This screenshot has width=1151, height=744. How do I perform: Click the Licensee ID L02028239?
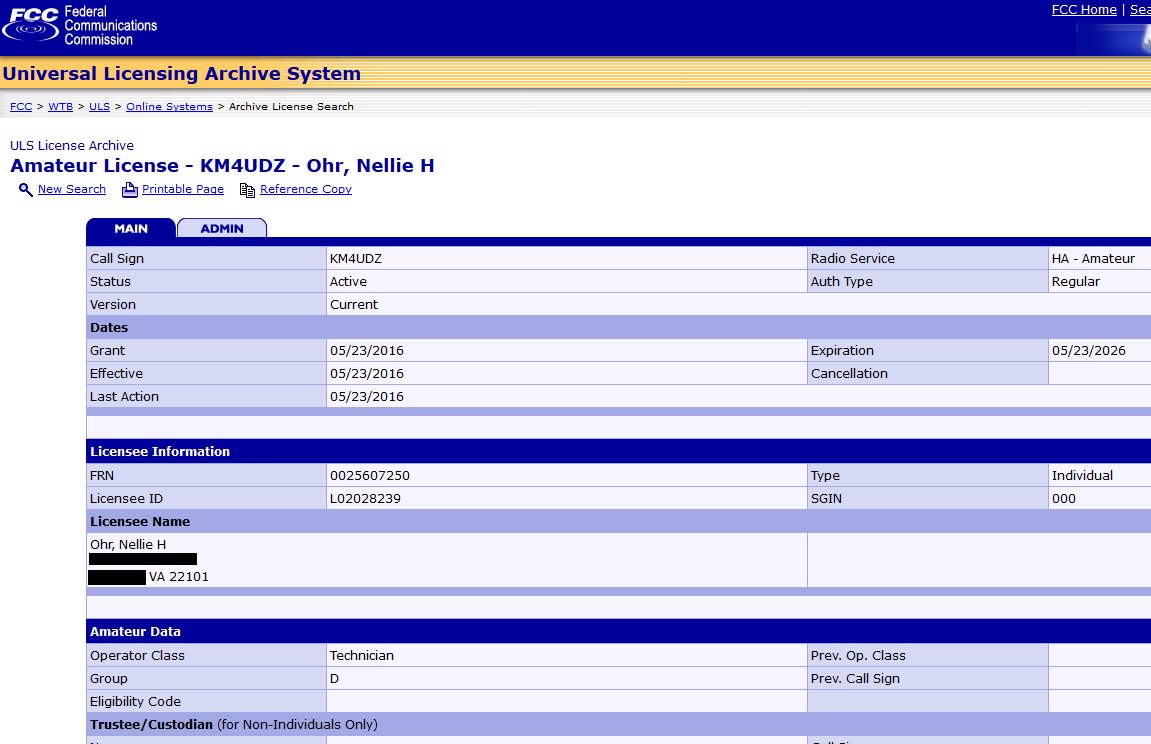pos(365,498)
